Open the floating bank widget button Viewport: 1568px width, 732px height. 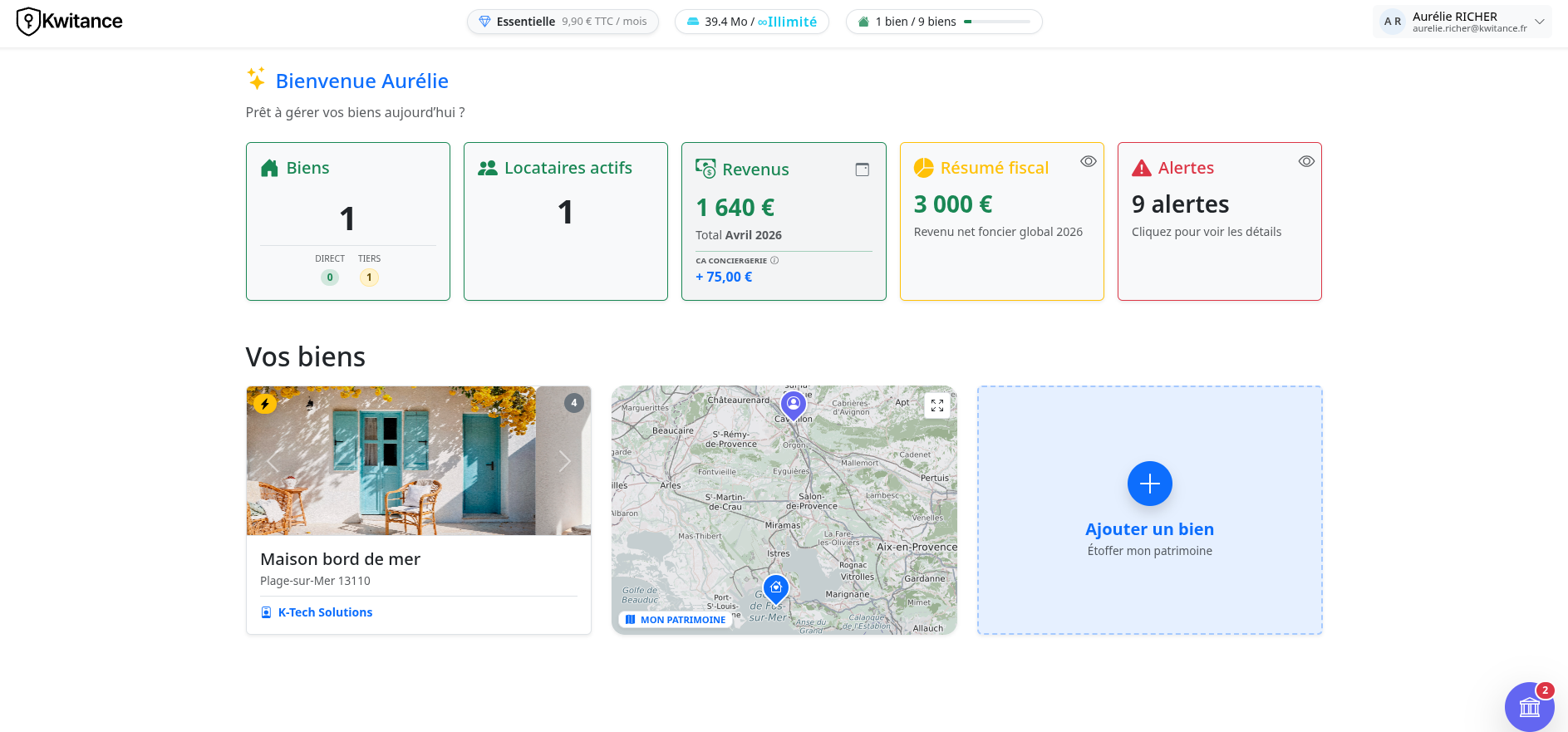click(x=1530, y=707)
